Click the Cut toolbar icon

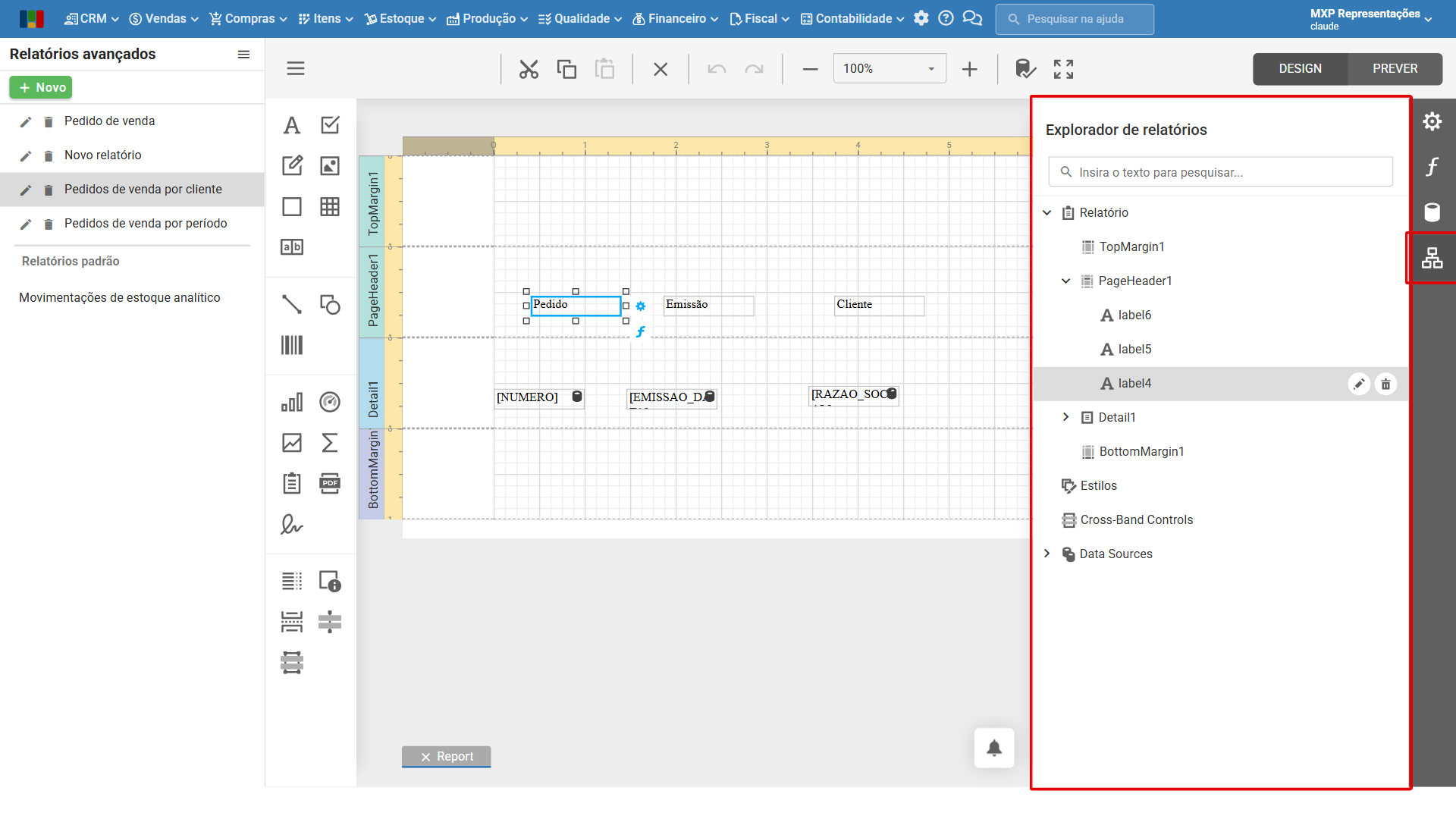[529, 69]
